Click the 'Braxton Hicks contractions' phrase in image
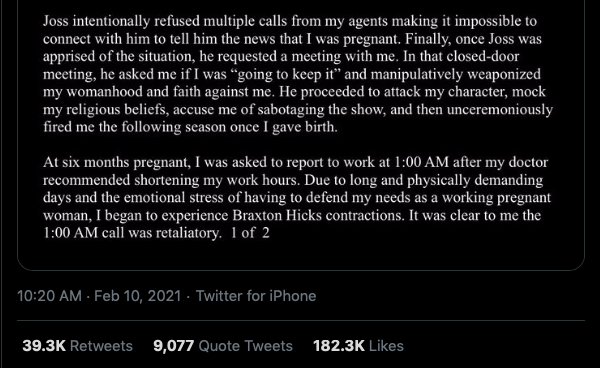 coord(318,215)
